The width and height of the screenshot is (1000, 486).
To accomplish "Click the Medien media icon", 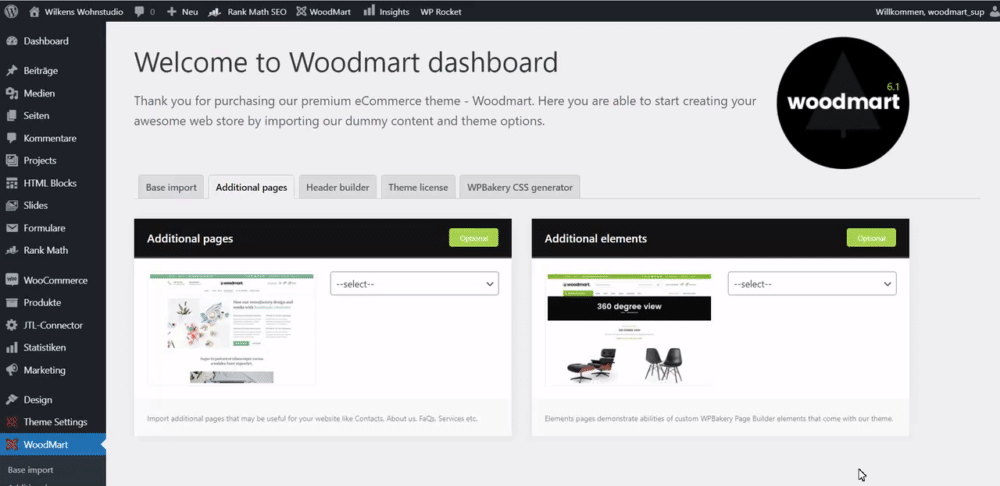I will click(x=11, y=93).
